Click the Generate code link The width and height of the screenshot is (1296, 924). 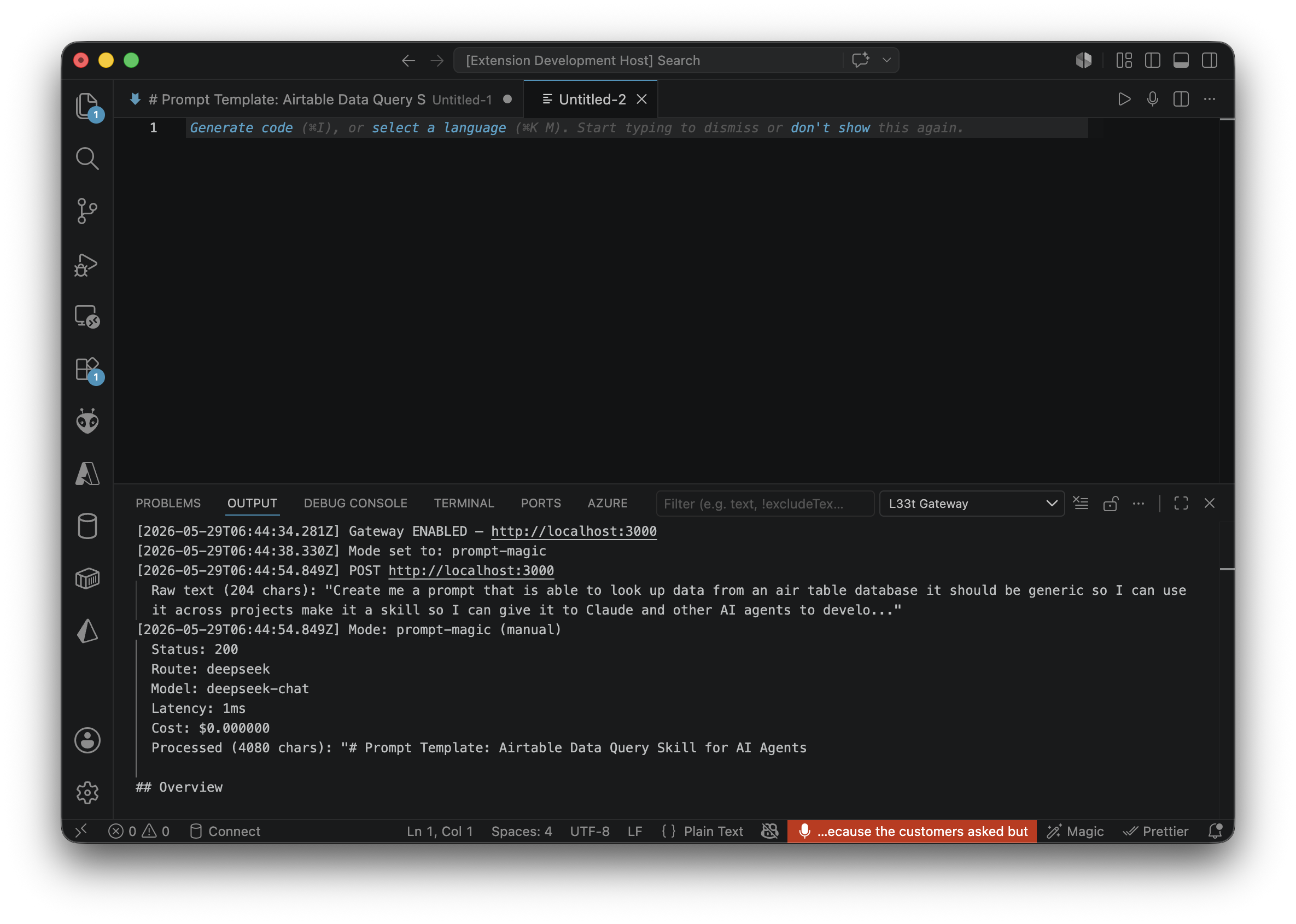point(241,128)
